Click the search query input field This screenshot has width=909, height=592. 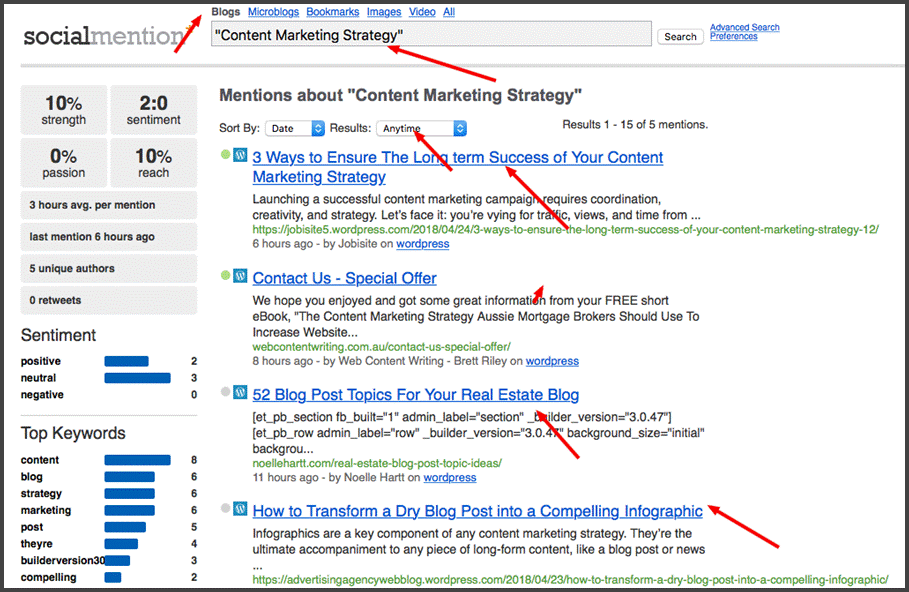tap(430, 35)
